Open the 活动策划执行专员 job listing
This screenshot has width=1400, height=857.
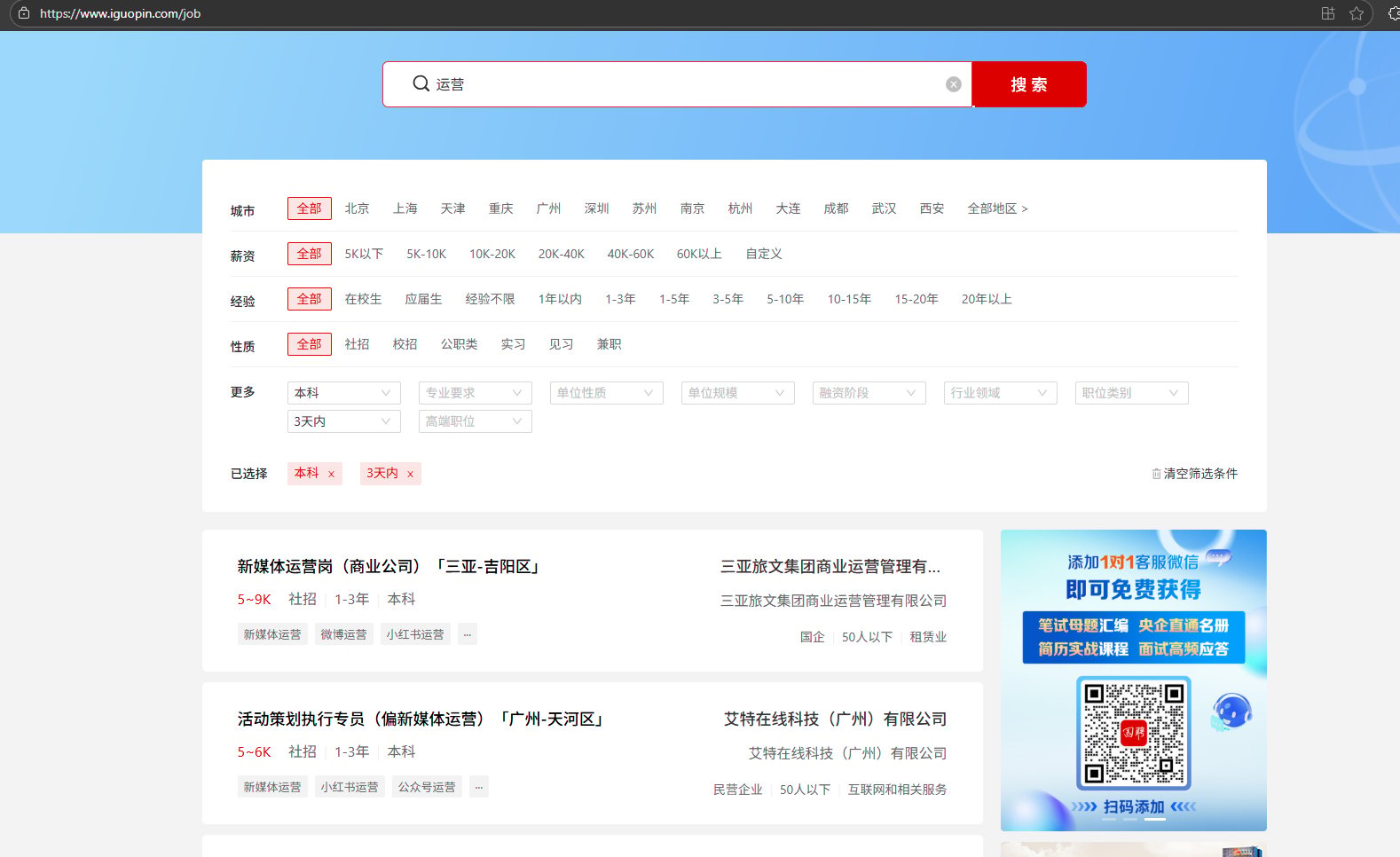click(x=422, y=719)
